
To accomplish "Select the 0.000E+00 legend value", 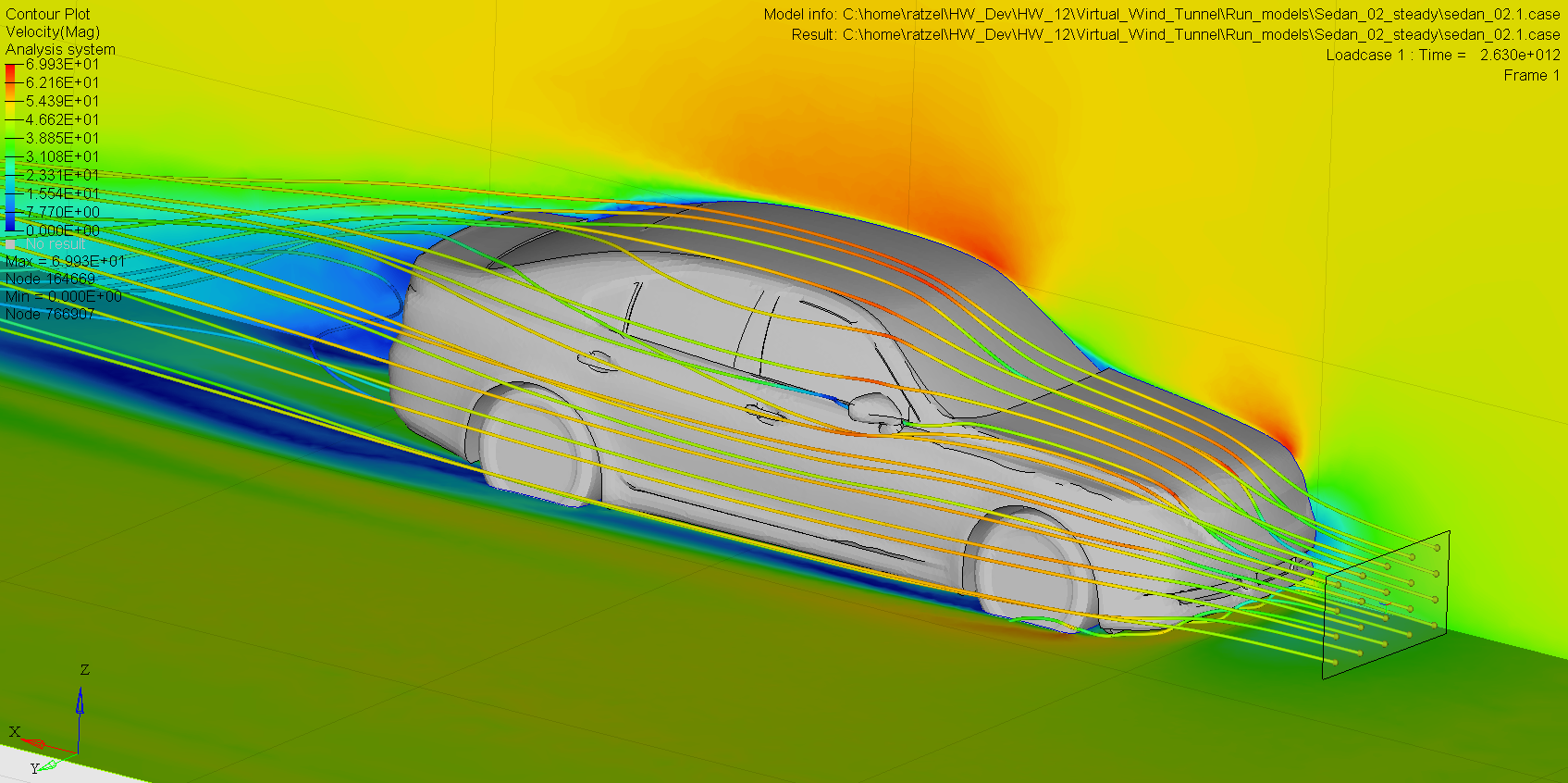I will 62,230.
